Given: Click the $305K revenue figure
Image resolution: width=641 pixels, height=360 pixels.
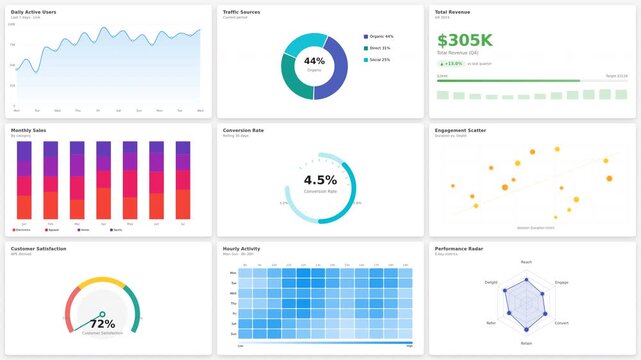Looking at the screenshot, I should [x=465, y=40].
